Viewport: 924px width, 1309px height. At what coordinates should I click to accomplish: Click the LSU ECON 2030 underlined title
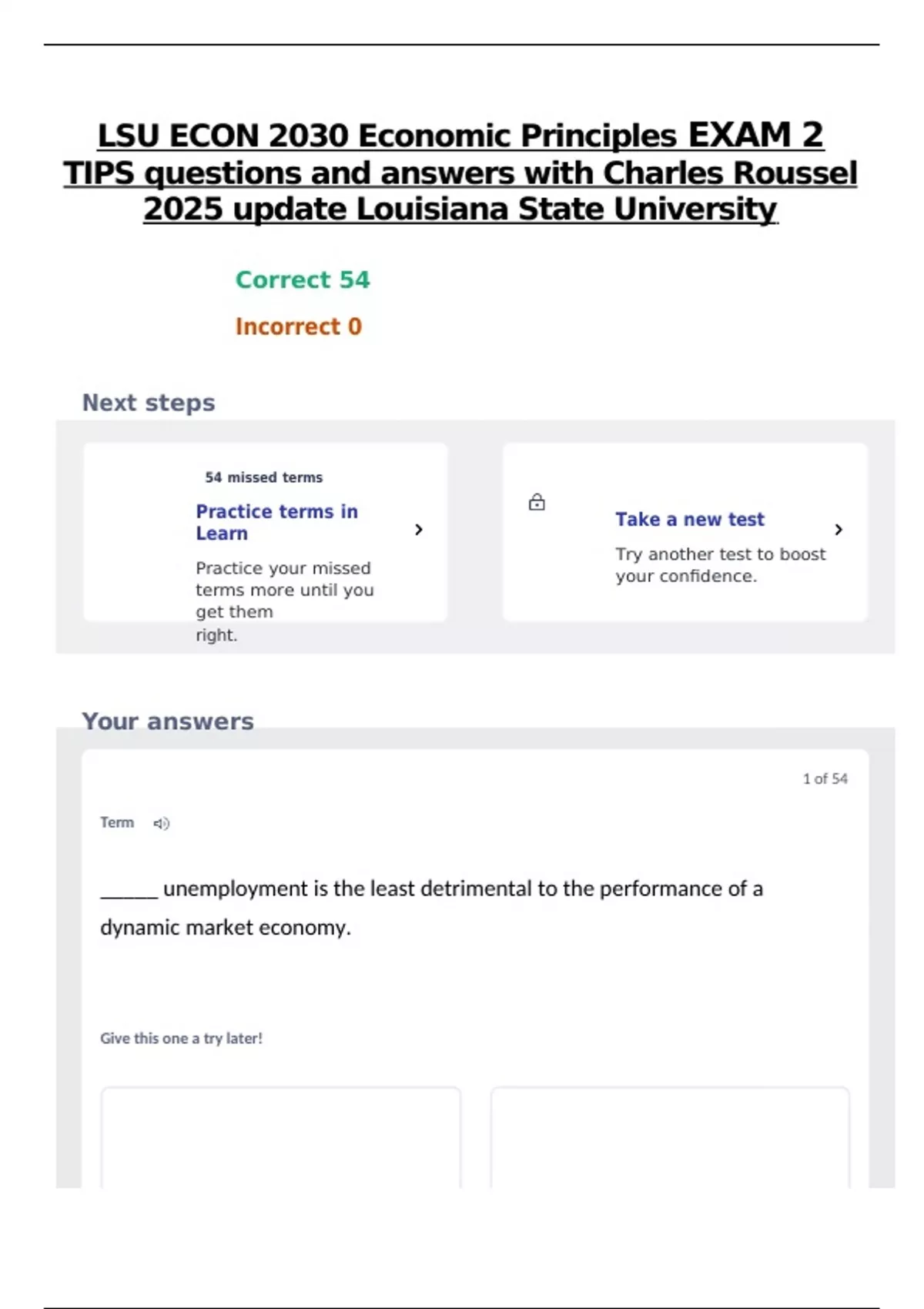tap(460, 172)
